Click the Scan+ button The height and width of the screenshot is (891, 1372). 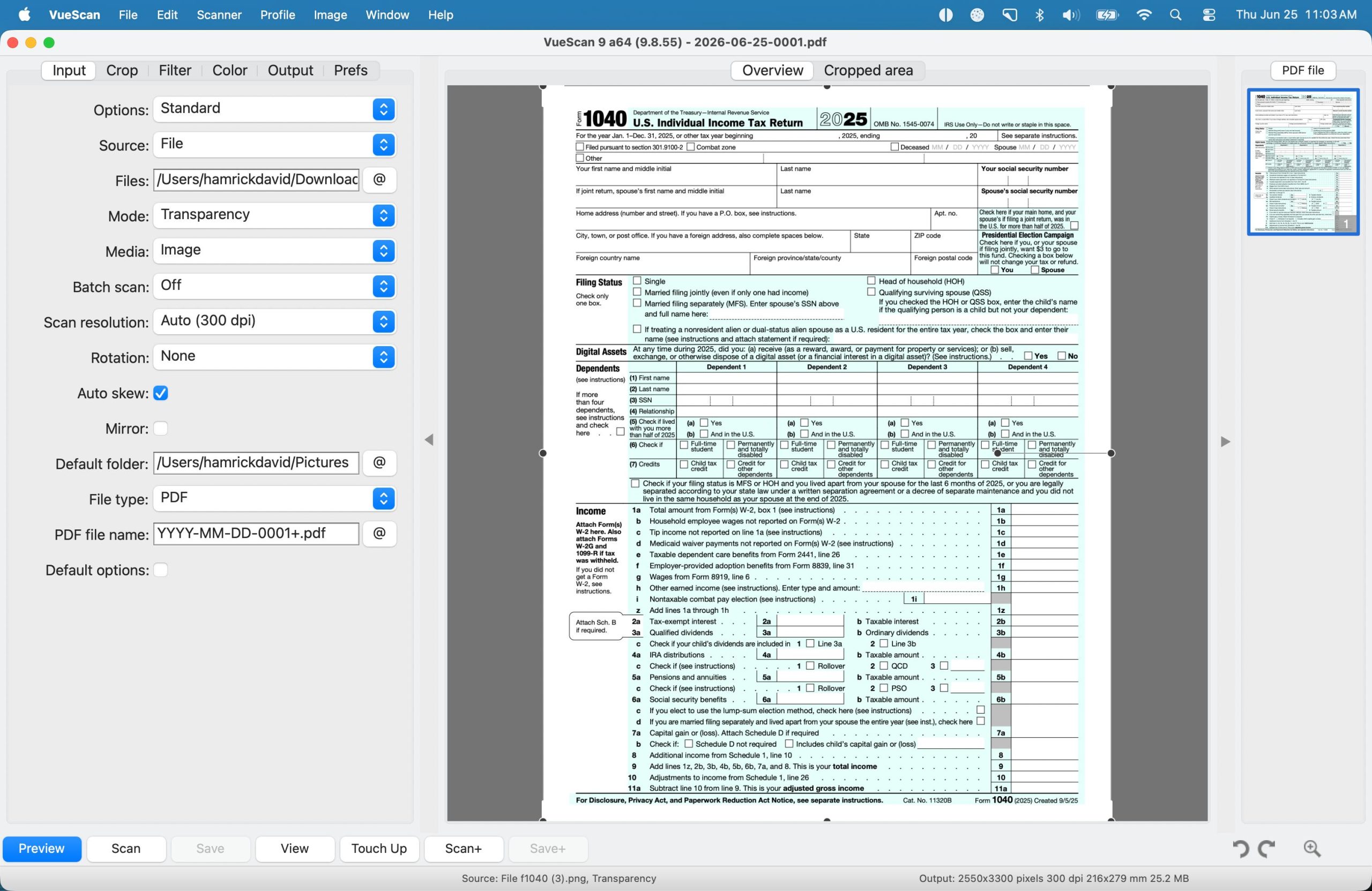[464, 848]
